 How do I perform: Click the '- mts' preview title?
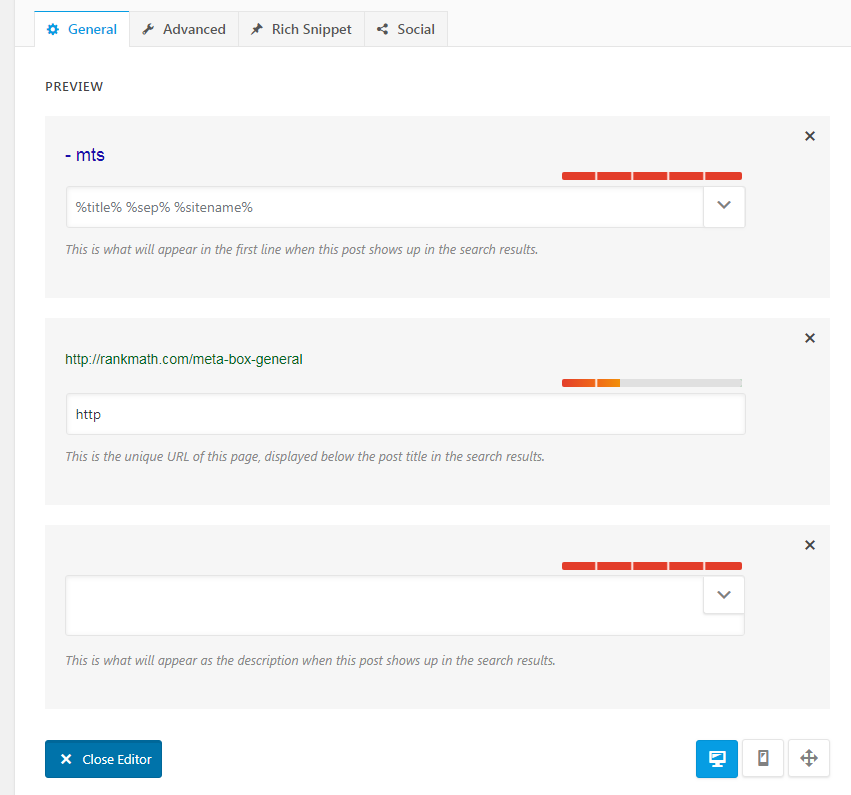tap(85, 155)
